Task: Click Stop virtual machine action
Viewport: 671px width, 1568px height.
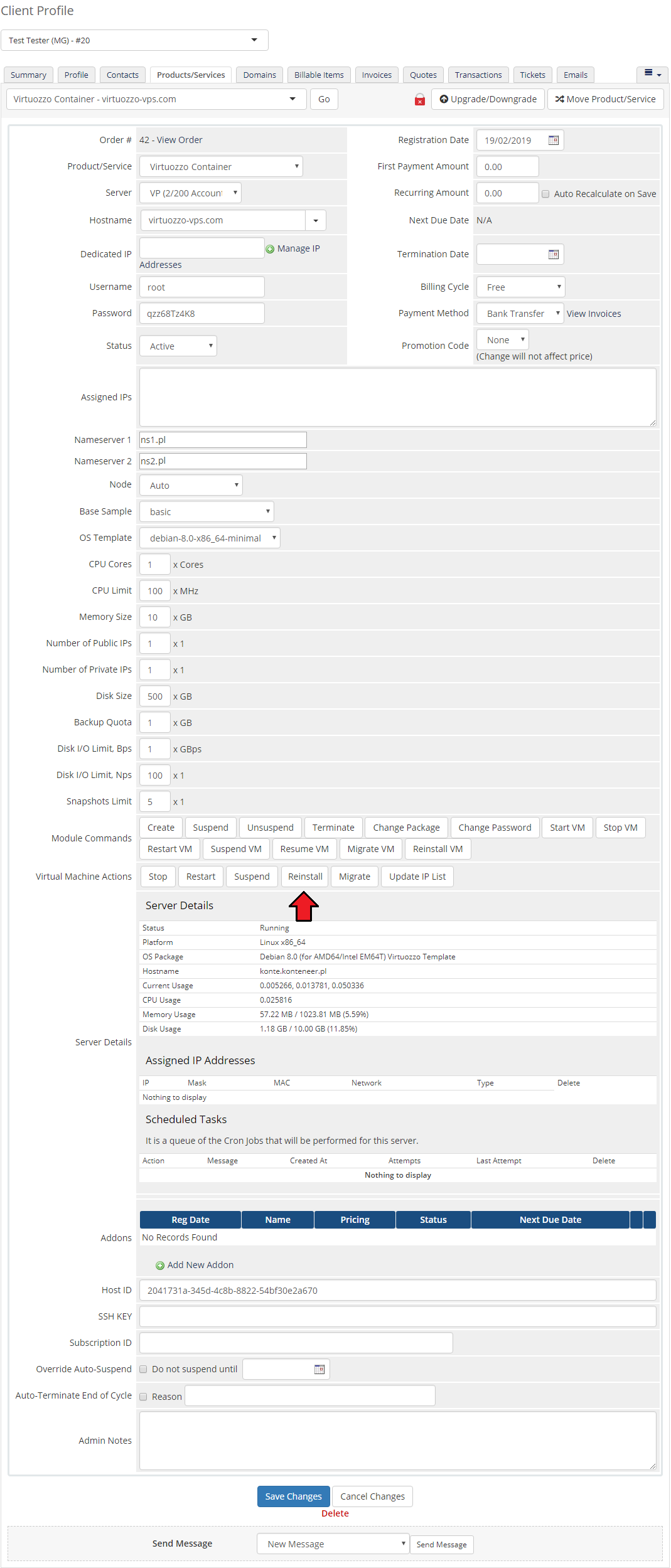Action: tap(158, 877)
